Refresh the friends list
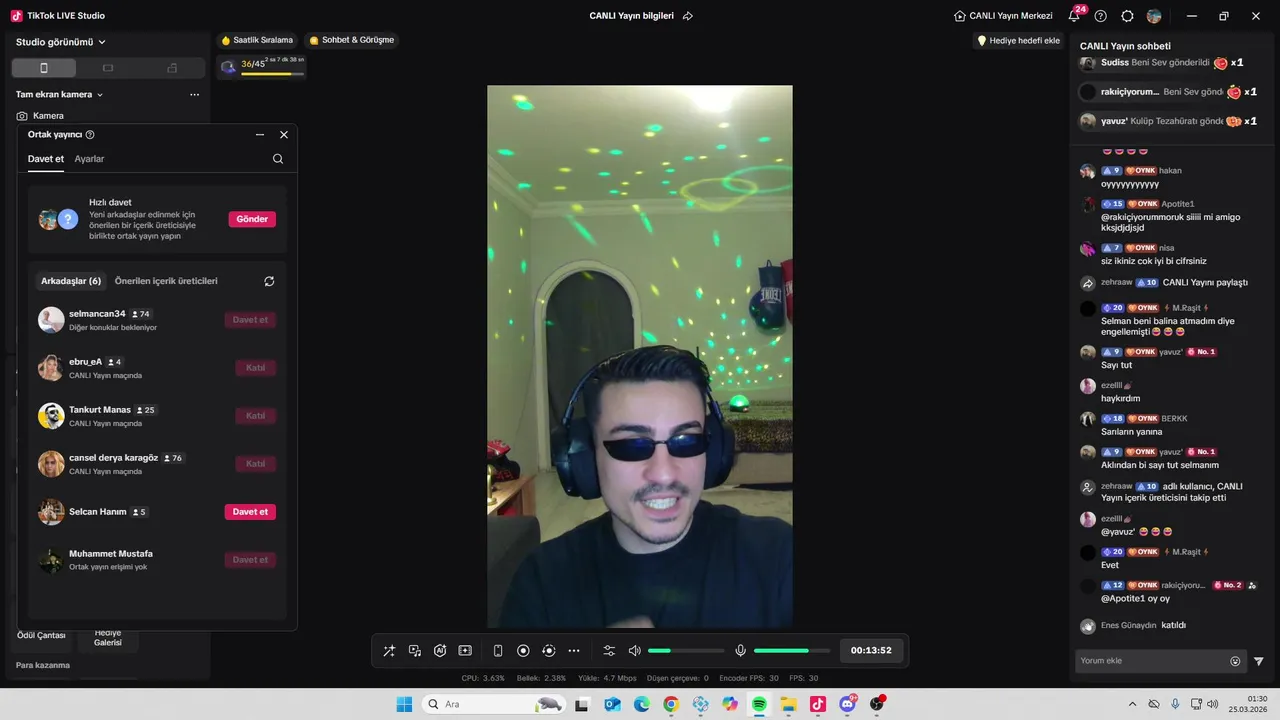The height and width of the screenshot is (720, 1280). tap(269, 281)
